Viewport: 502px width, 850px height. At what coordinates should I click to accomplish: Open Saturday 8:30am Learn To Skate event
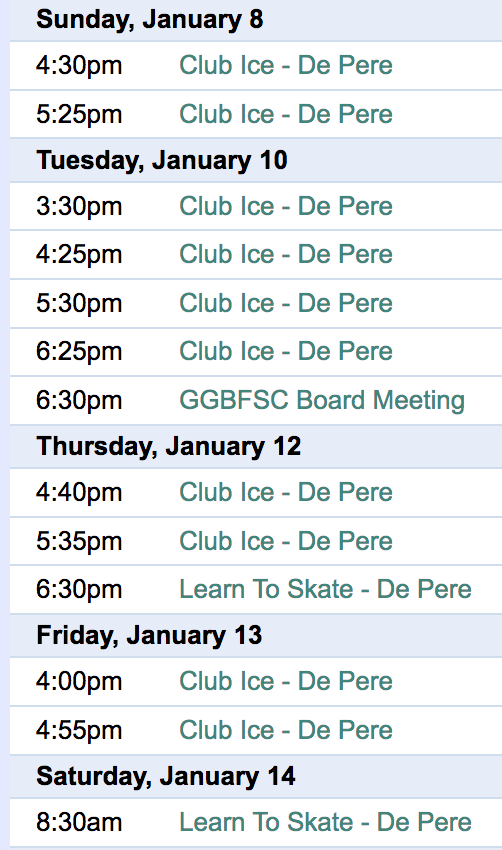pyautogui.click(x=325, y=822)
